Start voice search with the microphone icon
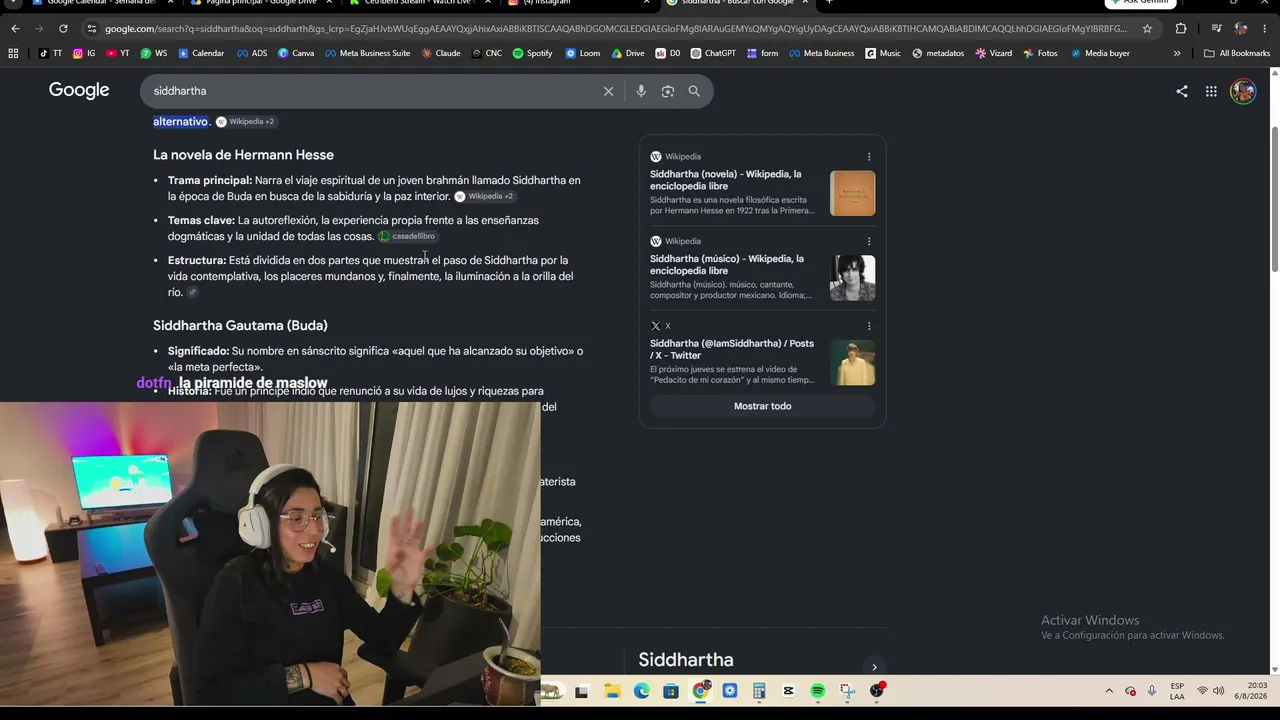Screen dimensions: 1280x720 click(x=641, y=91)
